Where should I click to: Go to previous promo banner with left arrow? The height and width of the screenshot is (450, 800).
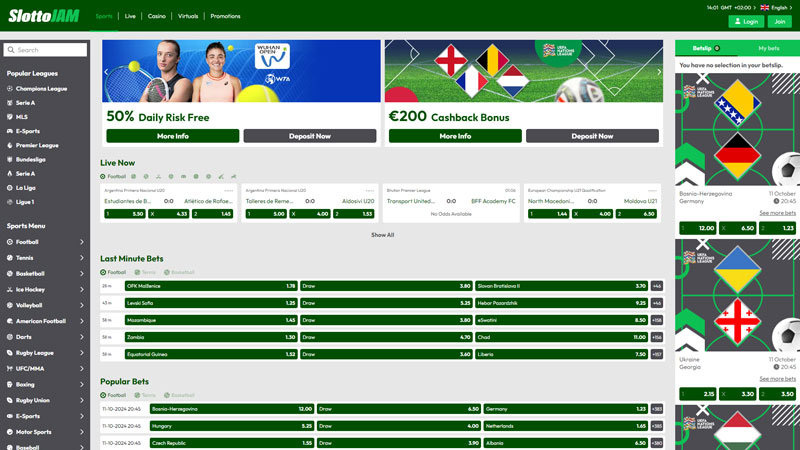(107, 72)
